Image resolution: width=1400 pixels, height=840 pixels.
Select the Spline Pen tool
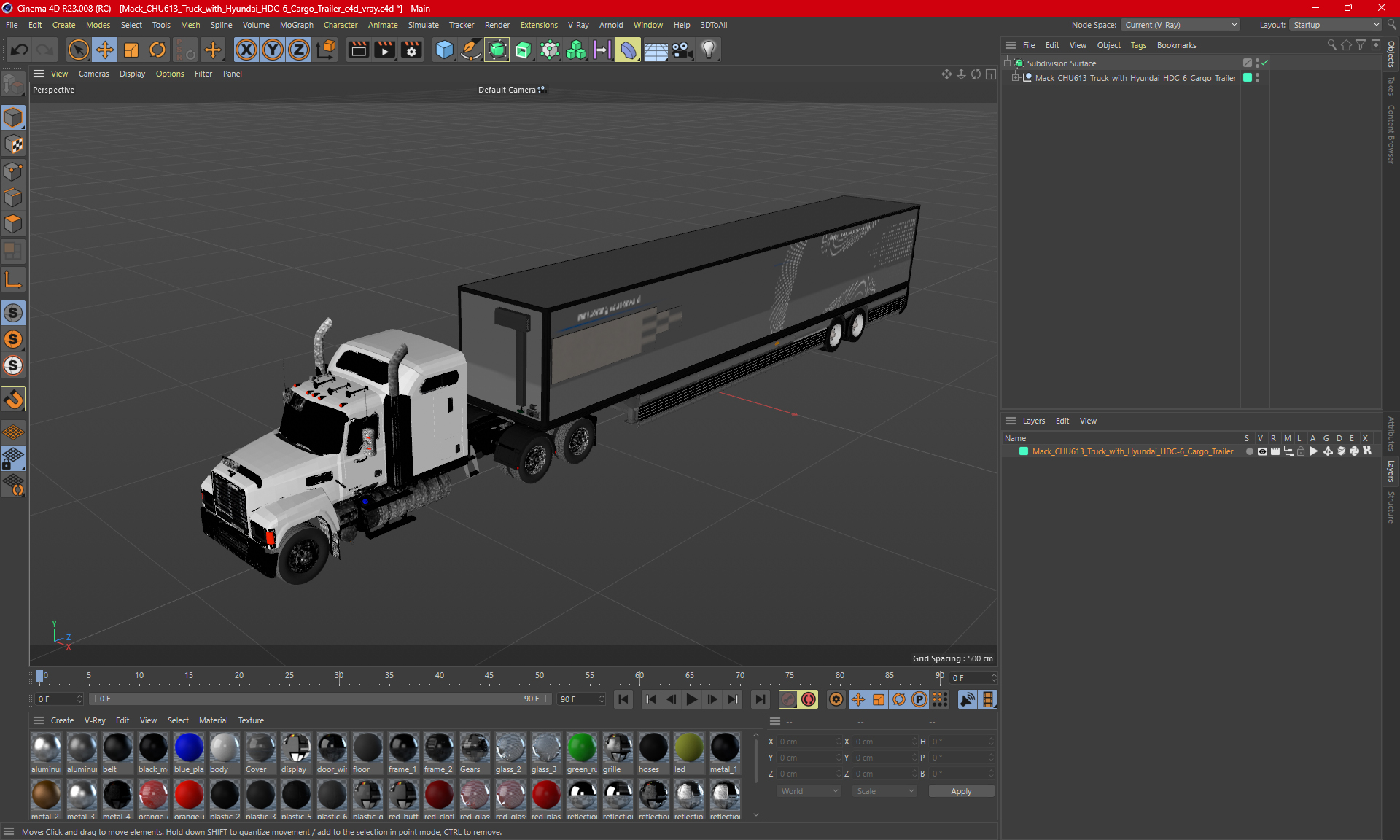click(471, 50)
